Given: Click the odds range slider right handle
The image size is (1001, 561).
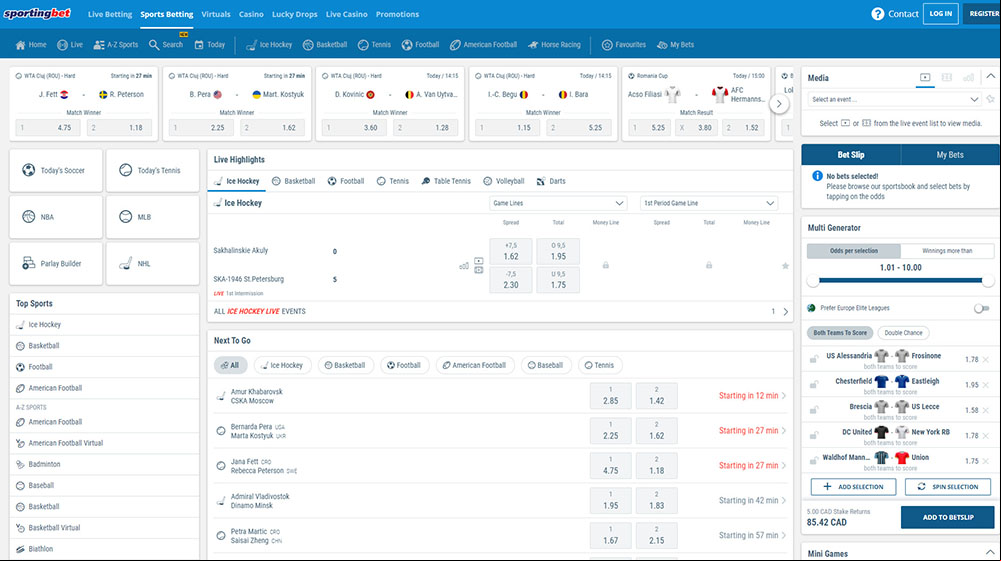Looking at the screenshot, I should pyautogui.click(x=988, y=280).
